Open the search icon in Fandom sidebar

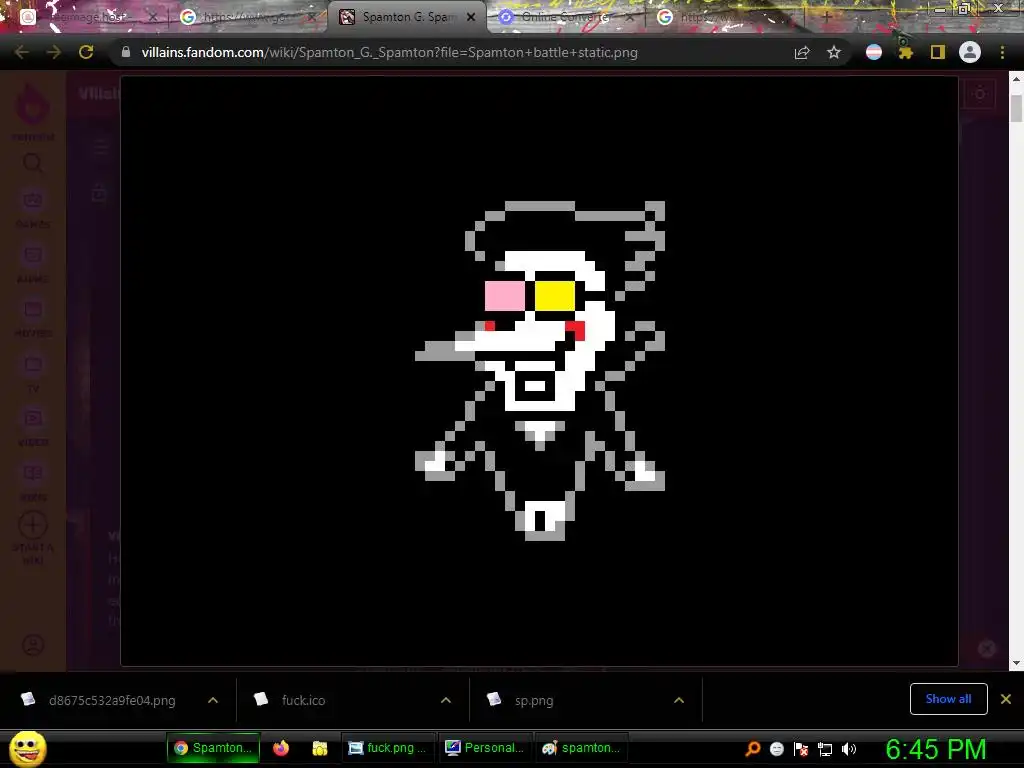coord(33,163)
